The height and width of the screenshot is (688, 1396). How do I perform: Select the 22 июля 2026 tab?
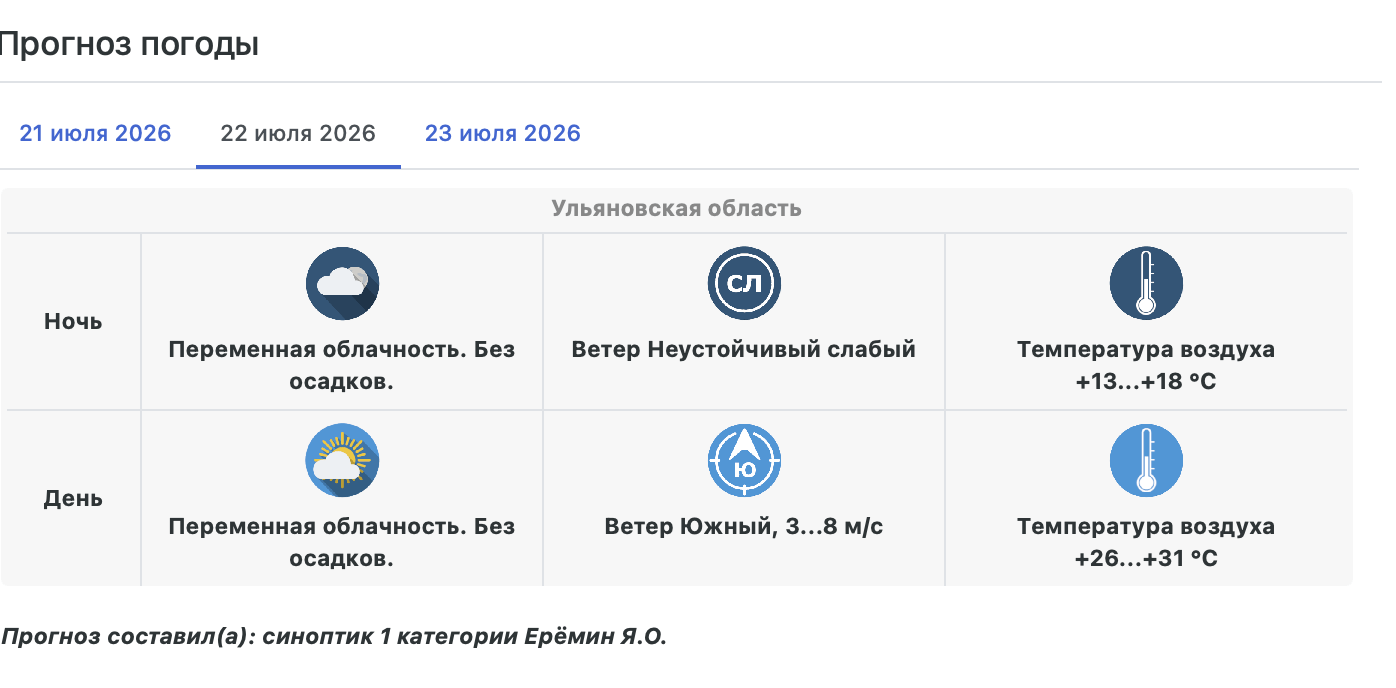tap(298, 133)
